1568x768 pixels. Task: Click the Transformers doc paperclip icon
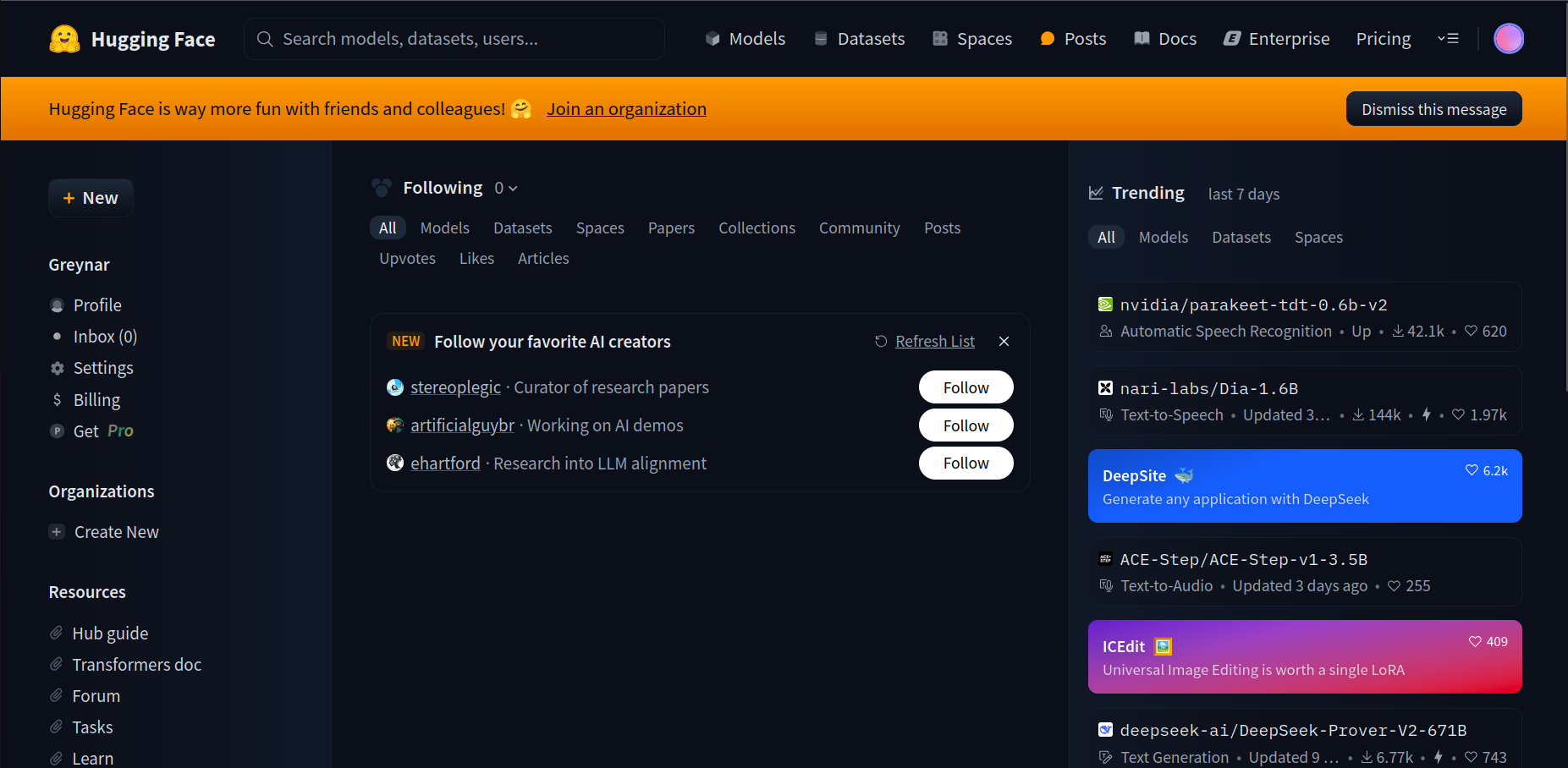click(57, 664)
